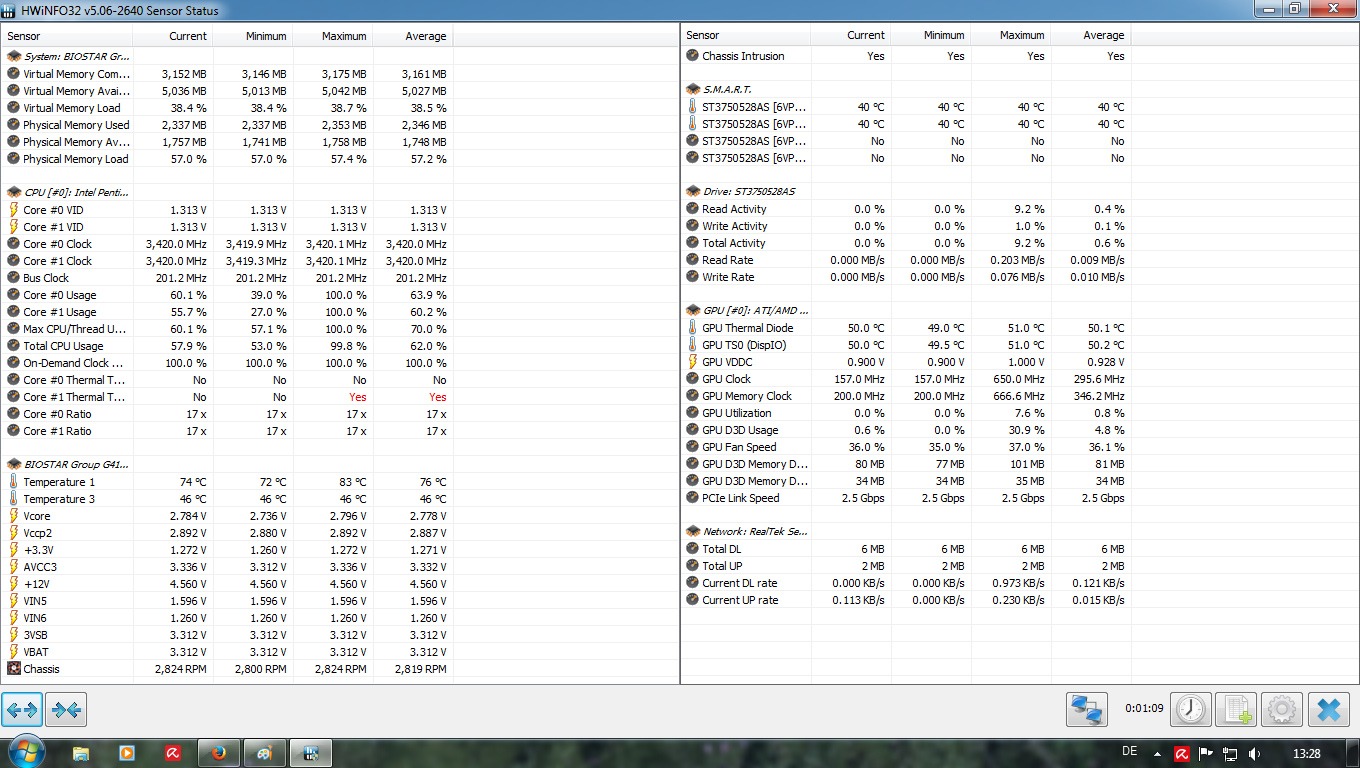Click the Windows Start orb
1360x768 pixels.
(26, 753)
